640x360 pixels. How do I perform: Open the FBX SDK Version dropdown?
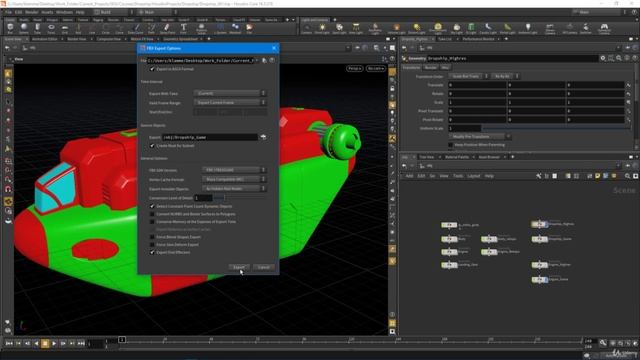(234, 170)
